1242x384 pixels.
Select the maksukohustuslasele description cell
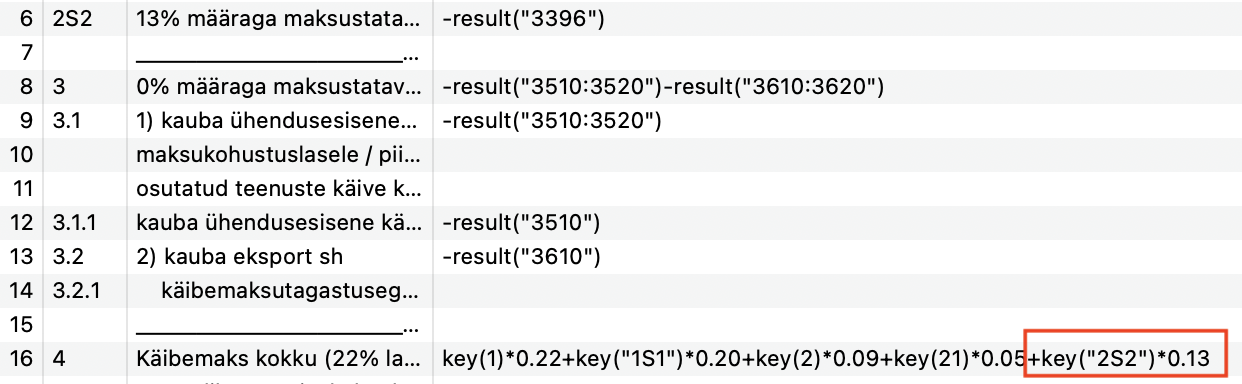(x=280, y=156)
